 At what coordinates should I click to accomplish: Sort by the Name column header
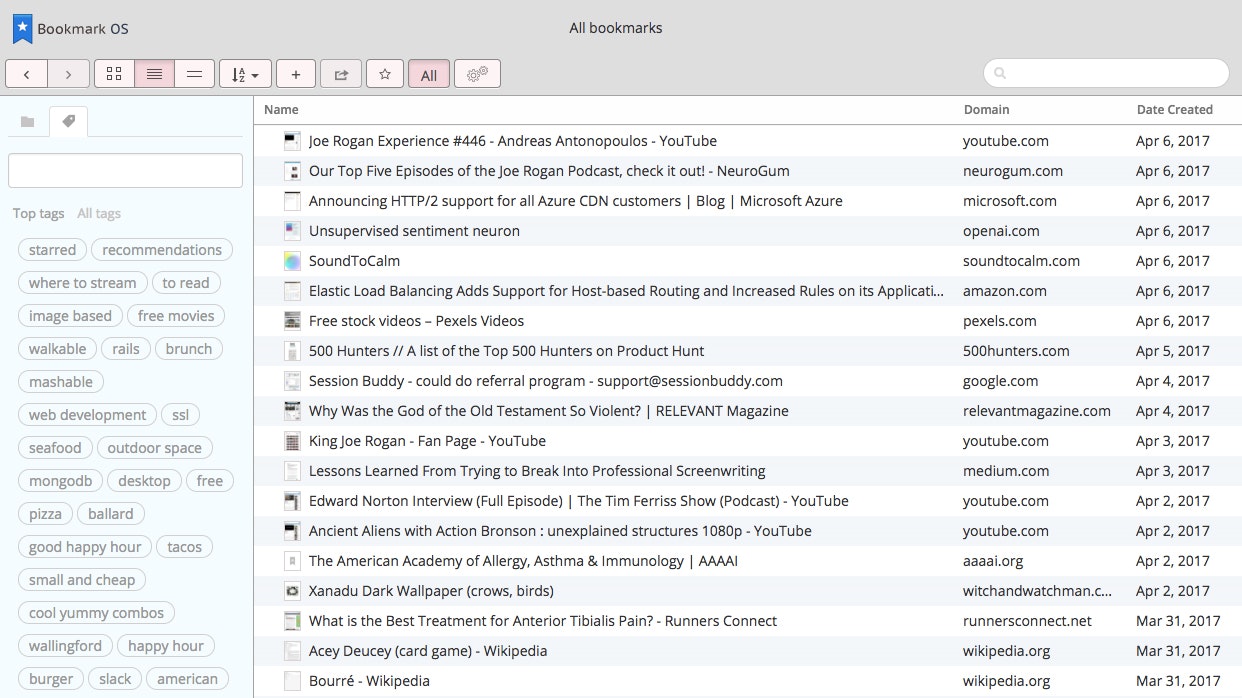coord(281,109)
